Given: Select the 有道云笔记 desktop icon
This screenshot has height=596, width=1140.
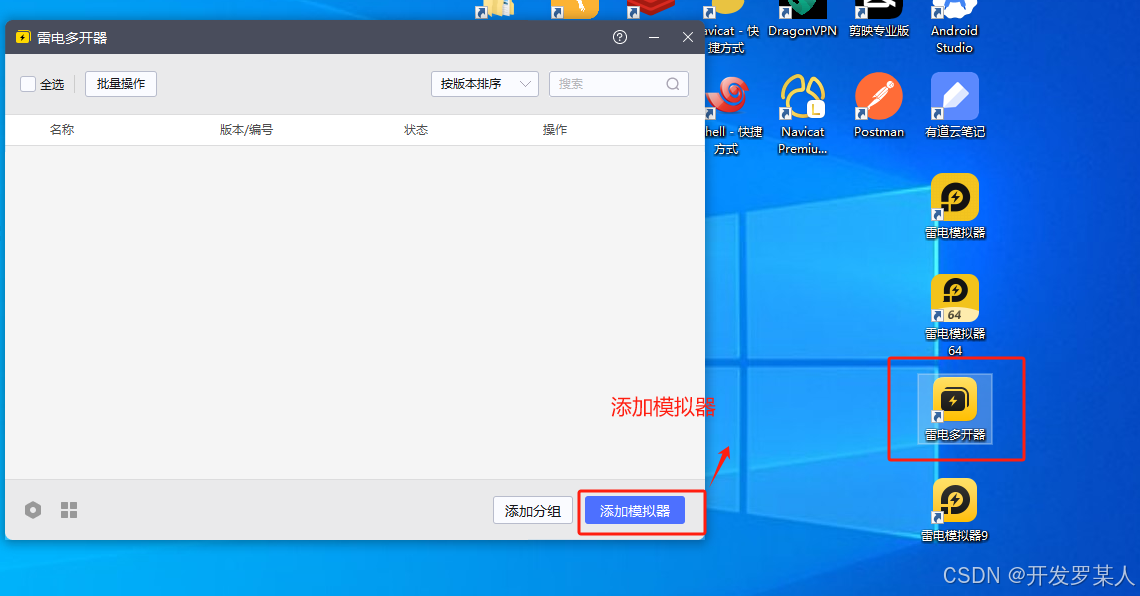Looking at the screenshot, I should 955,105.
